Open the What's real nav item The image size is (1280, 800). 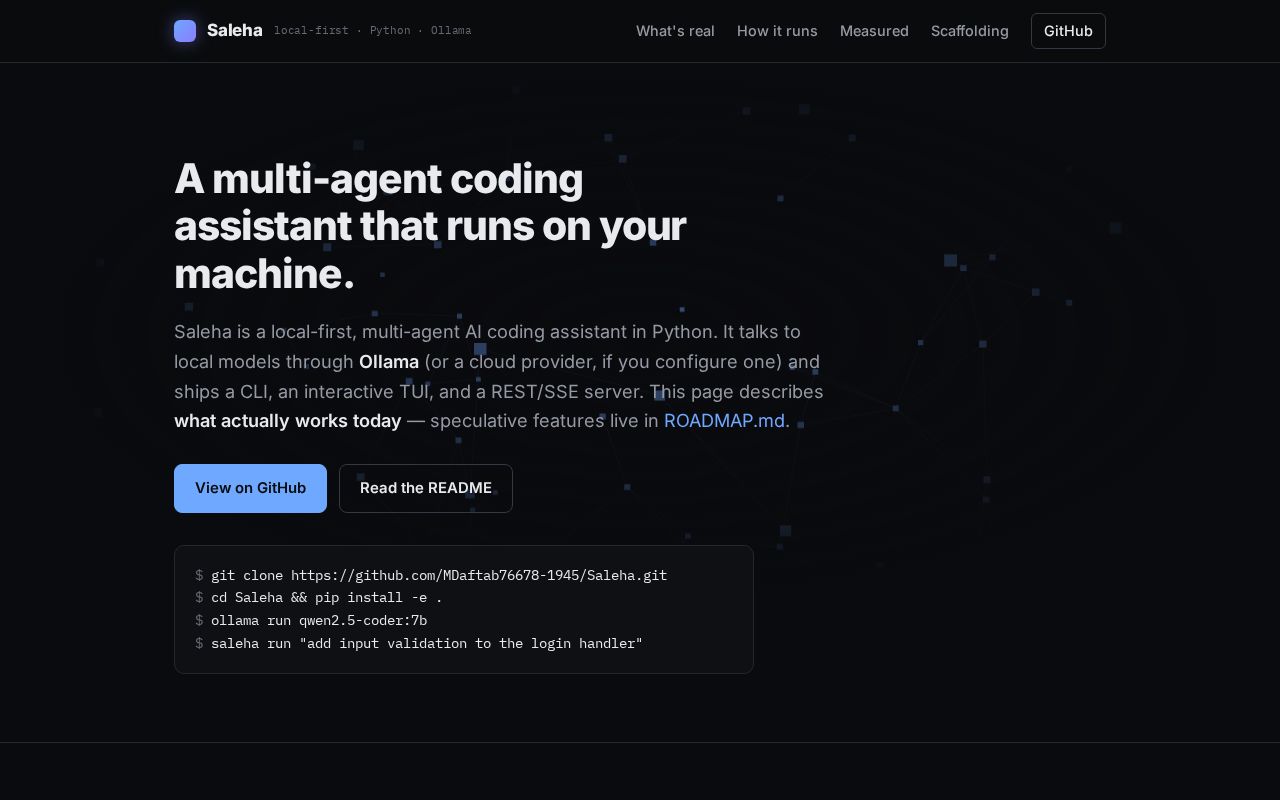[675, 31]
